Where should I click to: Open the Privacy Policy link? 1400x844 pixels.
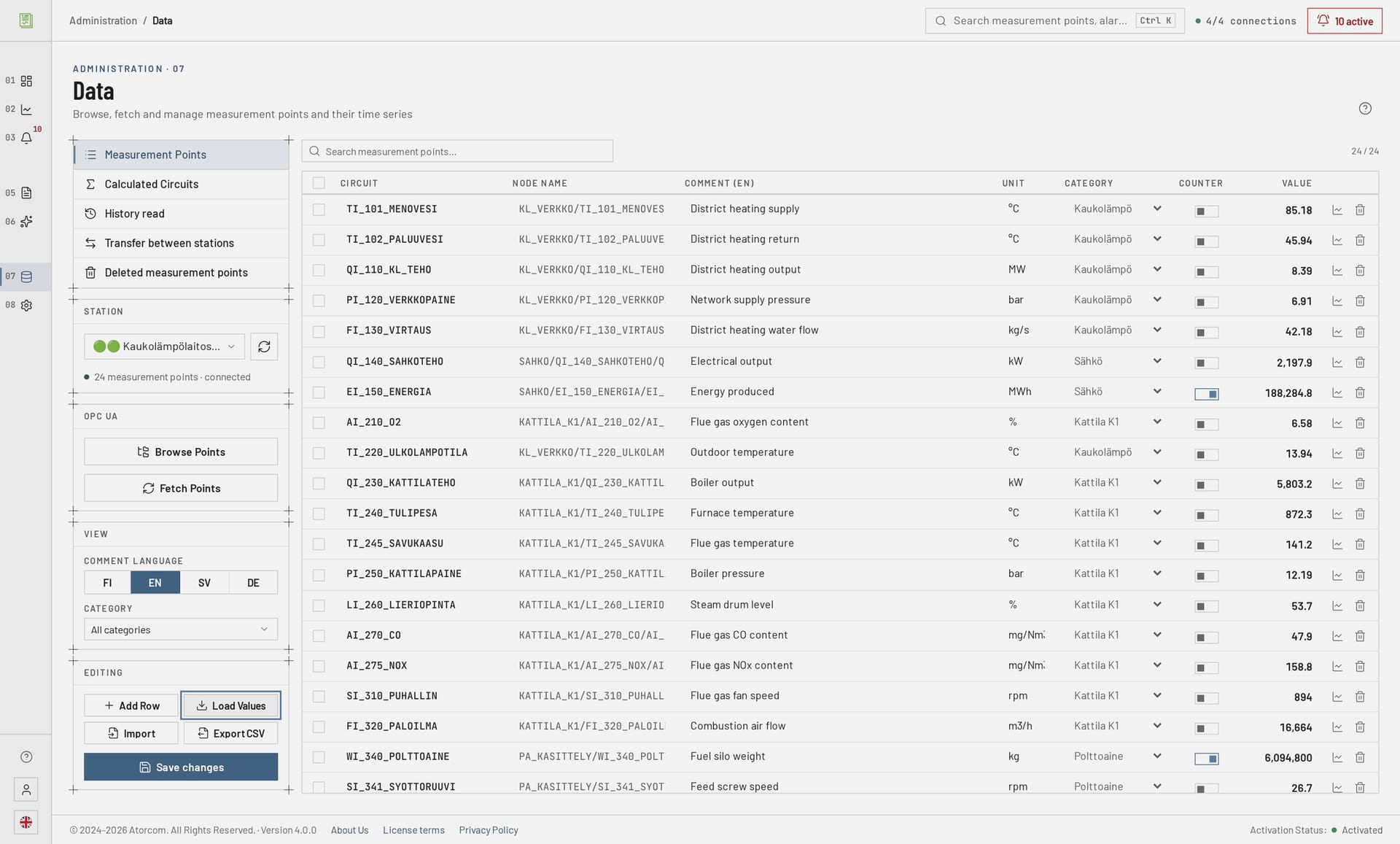(x=489, y=830)
